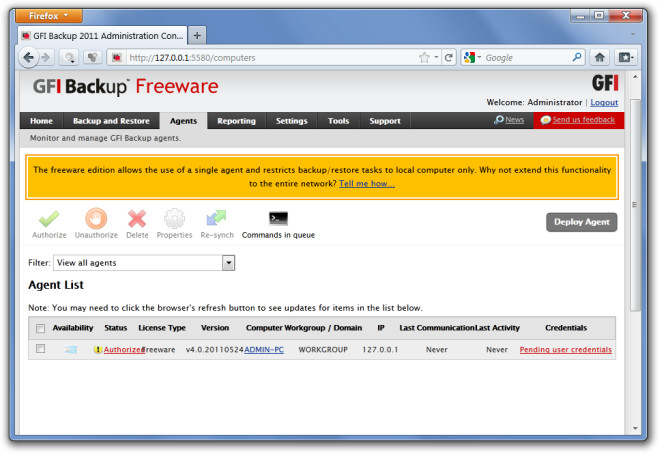660x454 pixels.
Task: Click the Pending user credentials link
Action: [565, 350]
